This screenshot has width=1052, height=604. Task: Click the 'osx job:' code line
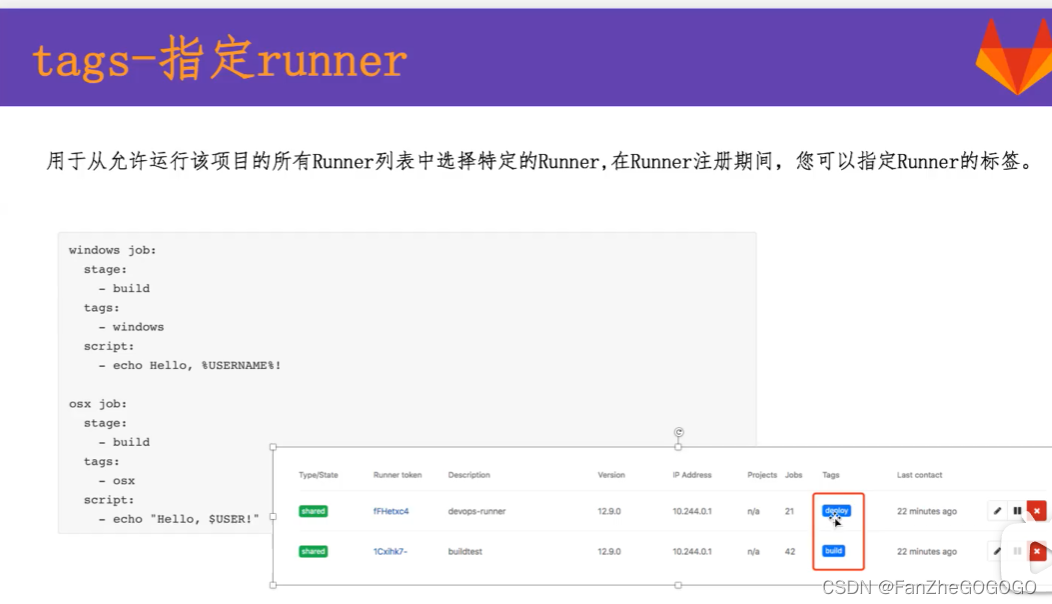click(x=97, y=403)
